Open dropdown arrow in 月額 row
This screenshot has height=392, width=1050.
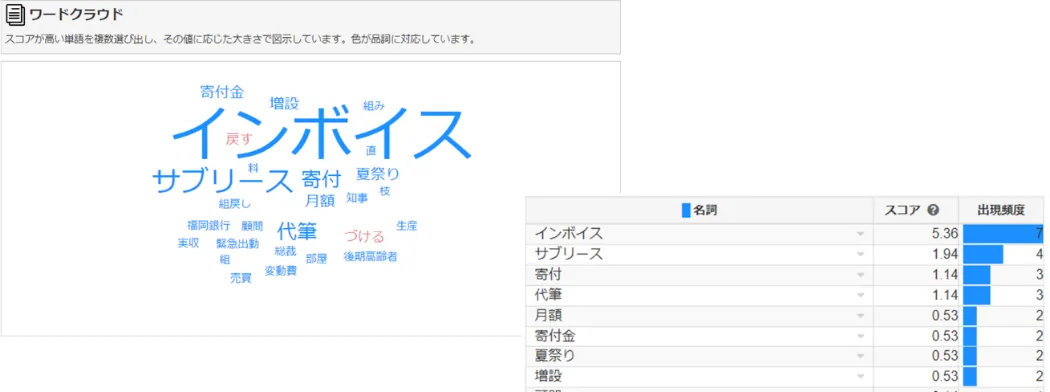(x=860, y=316)
